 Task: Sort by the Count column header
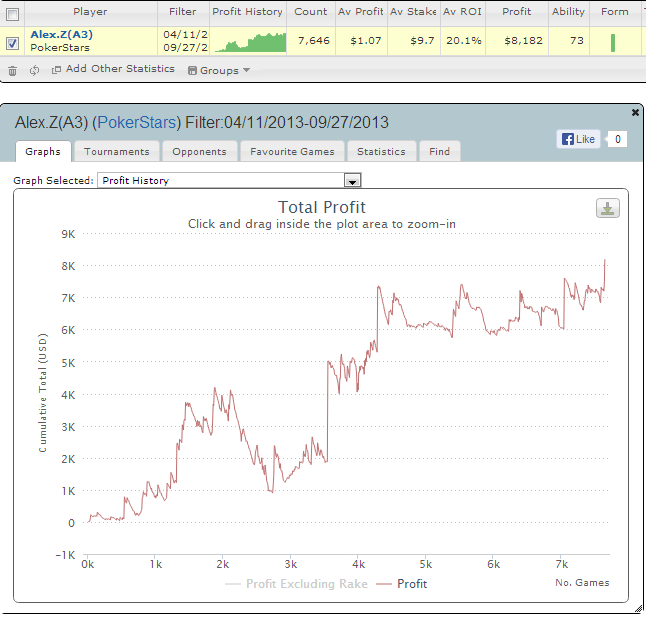coord(311,12)
